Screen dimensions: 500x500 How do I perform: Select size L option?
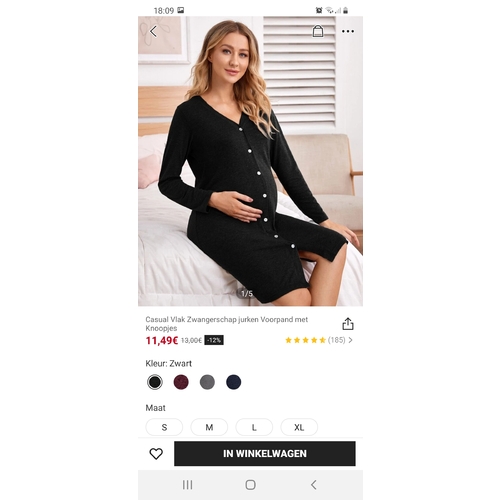pyautogui.click(x=254, y=427)
